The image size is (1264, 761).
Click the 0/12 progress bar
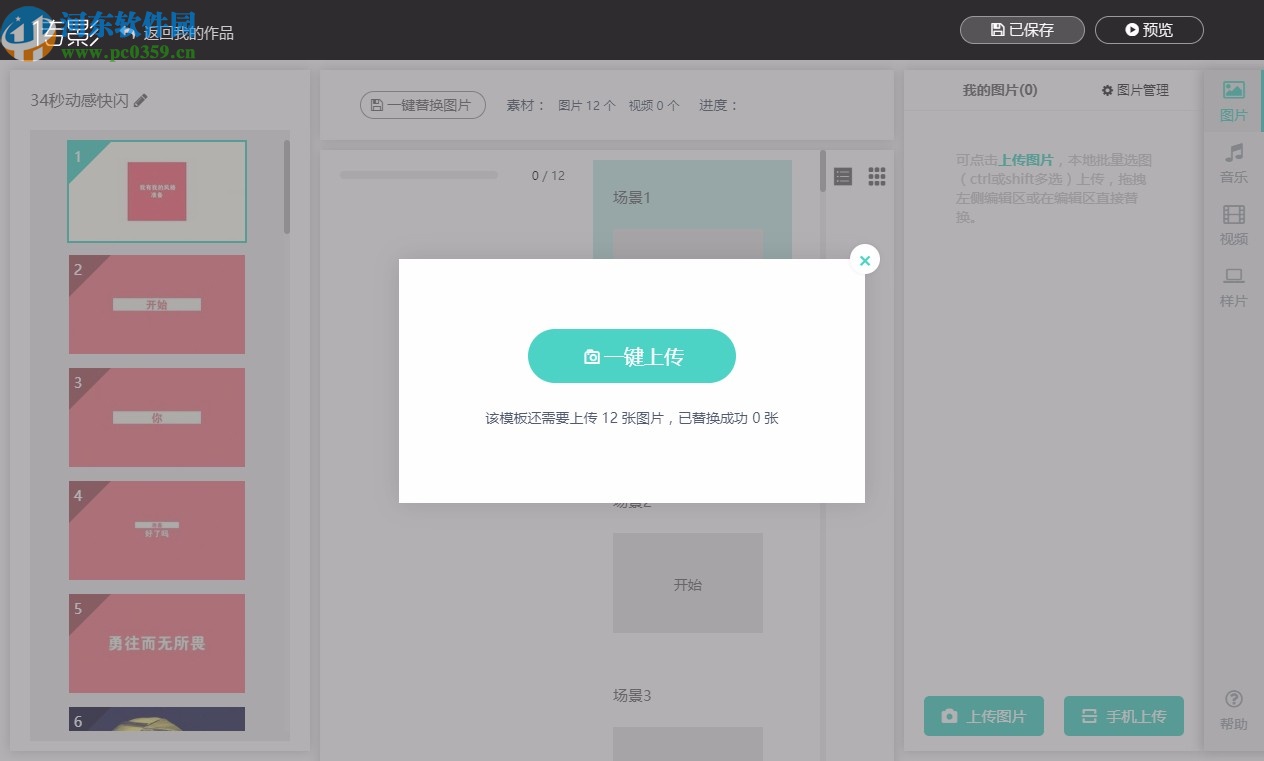418,174
